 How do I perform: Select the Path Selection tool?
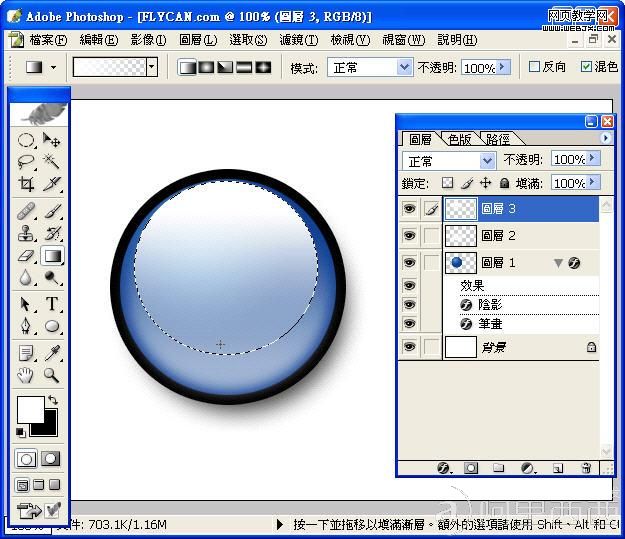click(26, 304)
